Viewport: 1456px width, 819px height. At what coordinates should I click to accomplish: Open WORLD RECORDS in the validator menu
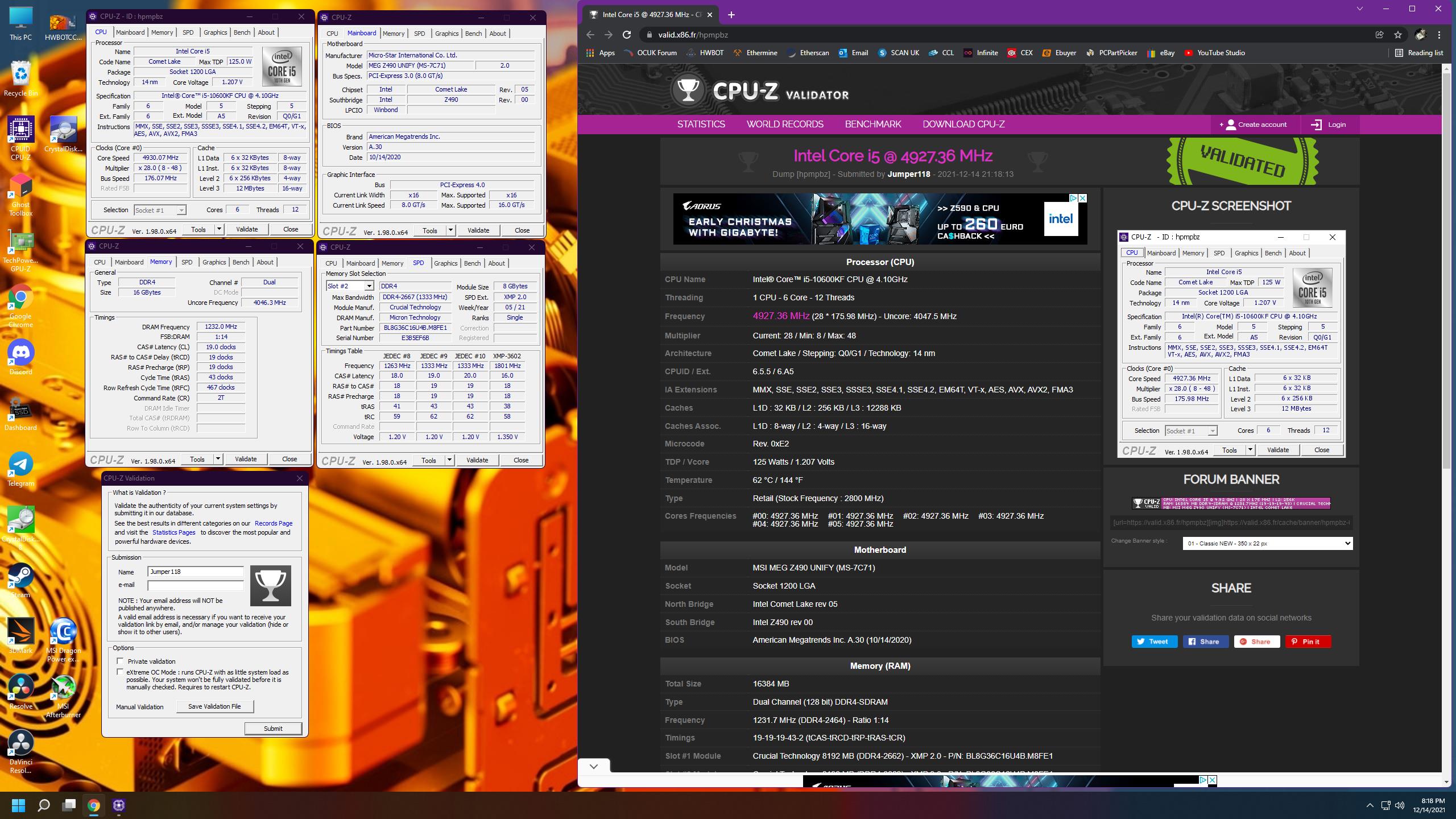(x=785, y=124)
